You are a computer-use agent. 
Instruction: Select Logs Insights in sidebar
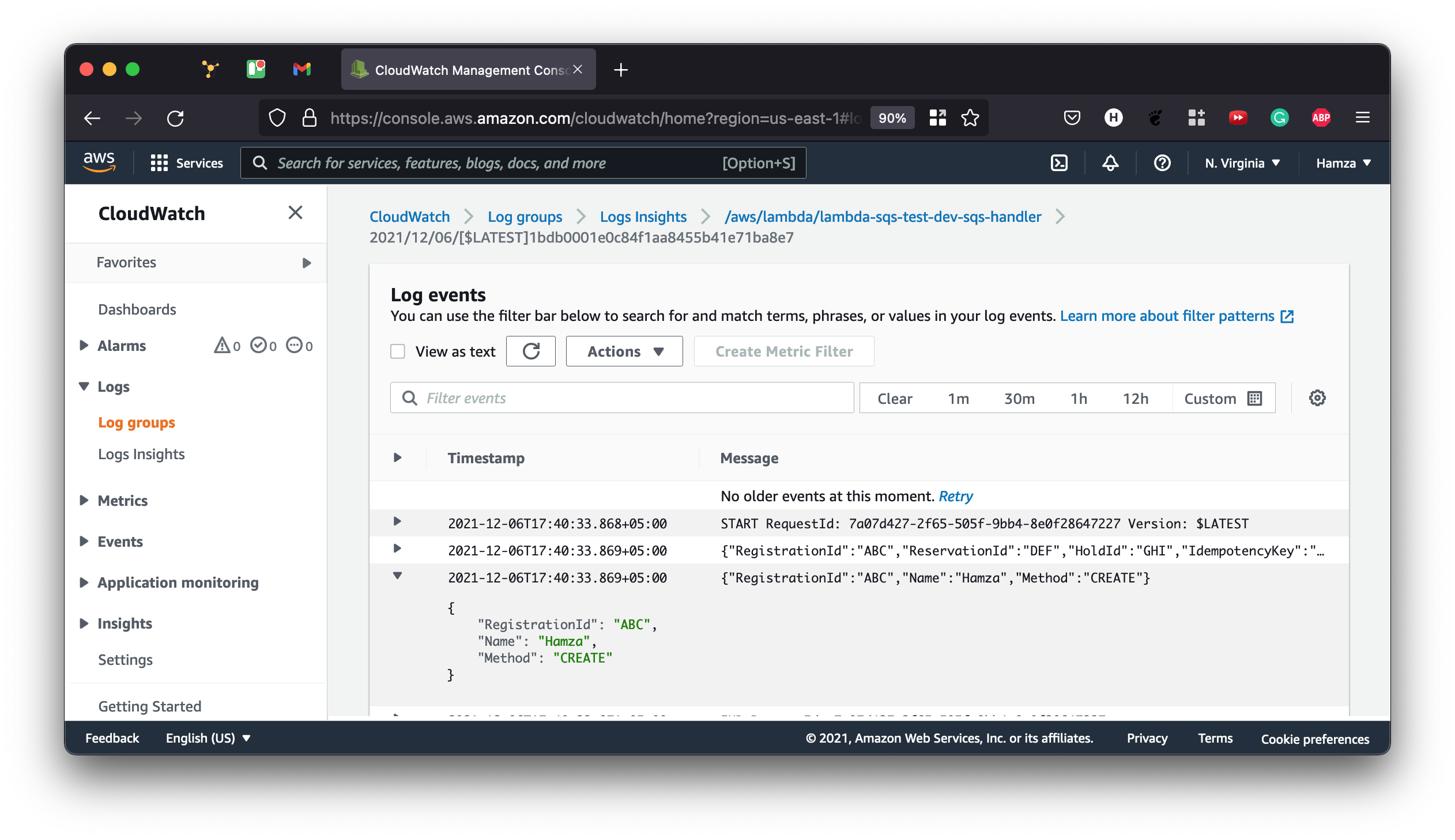pyautogui.click(x=141, y=454)
